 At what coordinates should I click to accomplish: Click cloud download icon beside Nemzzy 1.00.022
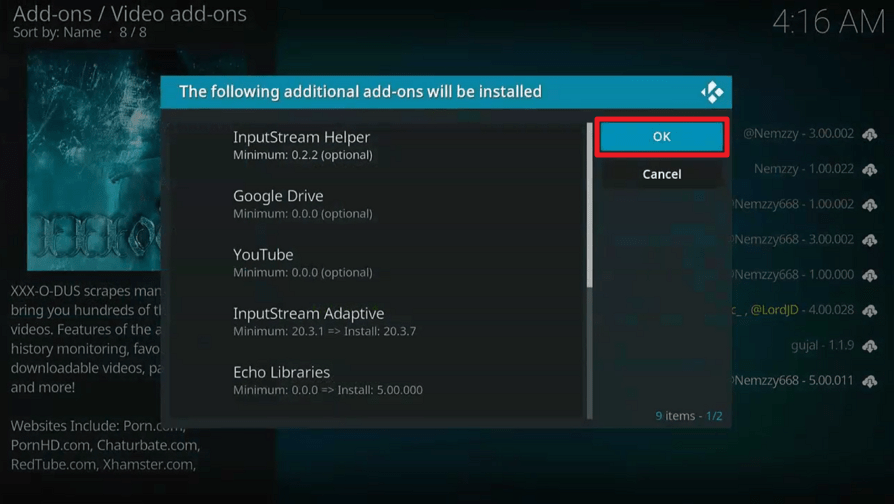tap(869, 170)
